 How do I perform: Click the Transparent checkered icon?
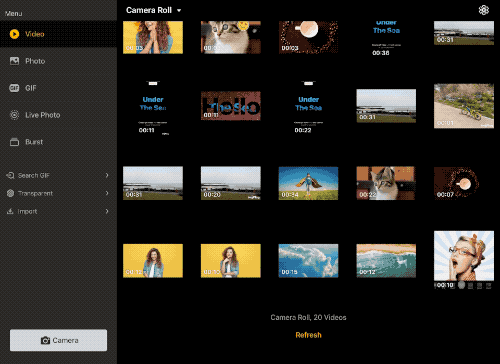[x=10, y=193]
